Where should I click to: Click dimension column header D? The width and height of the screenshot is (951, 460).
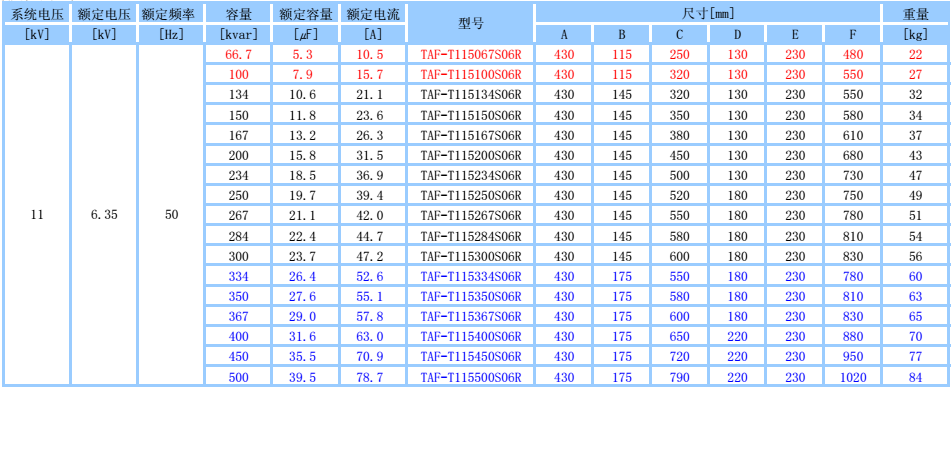pos(737,35)
